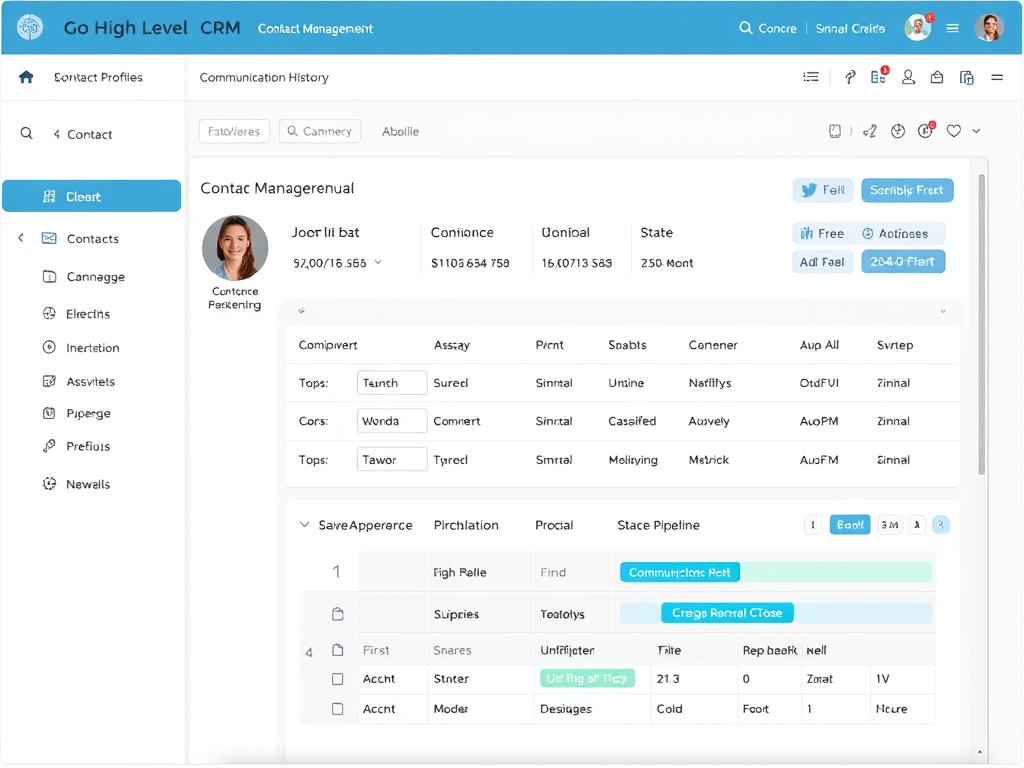
Task: Click the vertical scrollbar on the right
Action: click(x=982, y=325)
